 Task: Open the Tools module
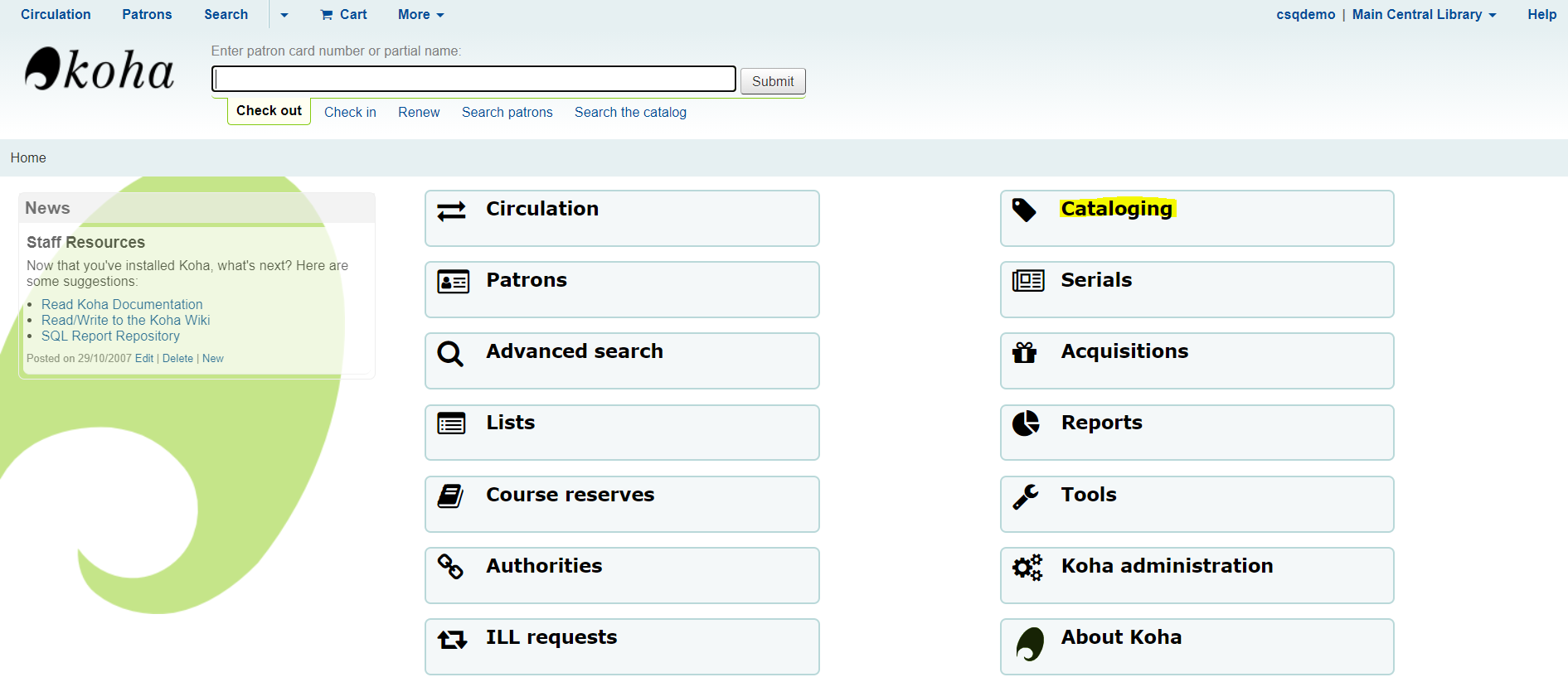click(x=1197, y=504)
